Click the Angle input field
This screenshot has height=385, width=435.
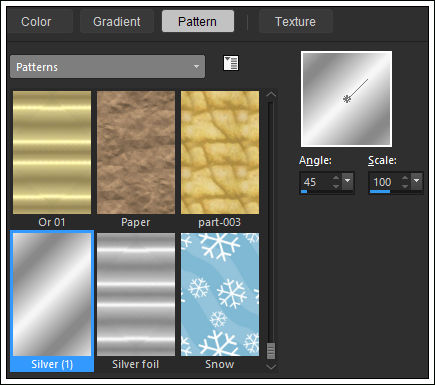pos(315,182)
